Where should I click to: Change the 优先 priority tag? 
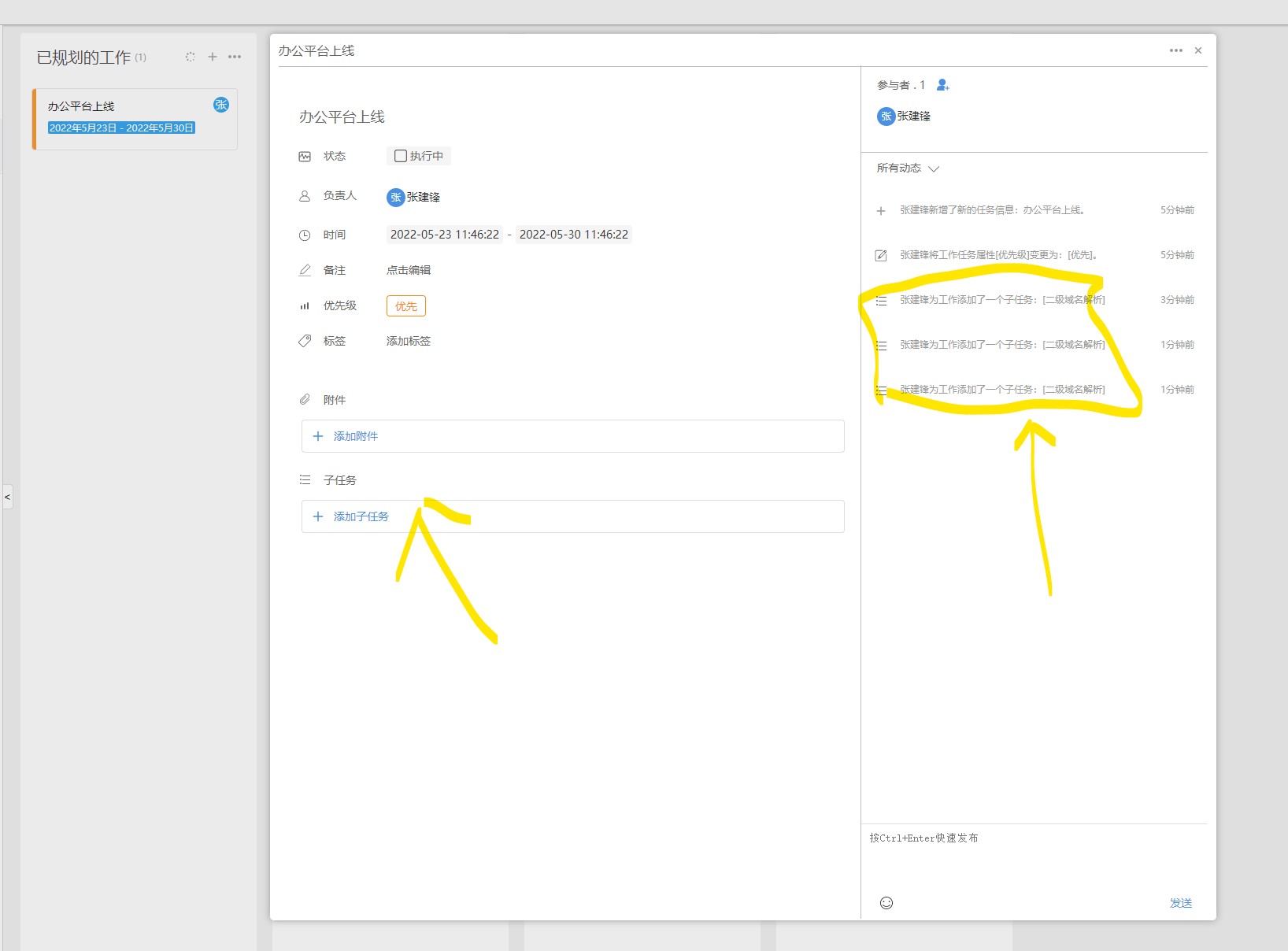pos(406,306)
